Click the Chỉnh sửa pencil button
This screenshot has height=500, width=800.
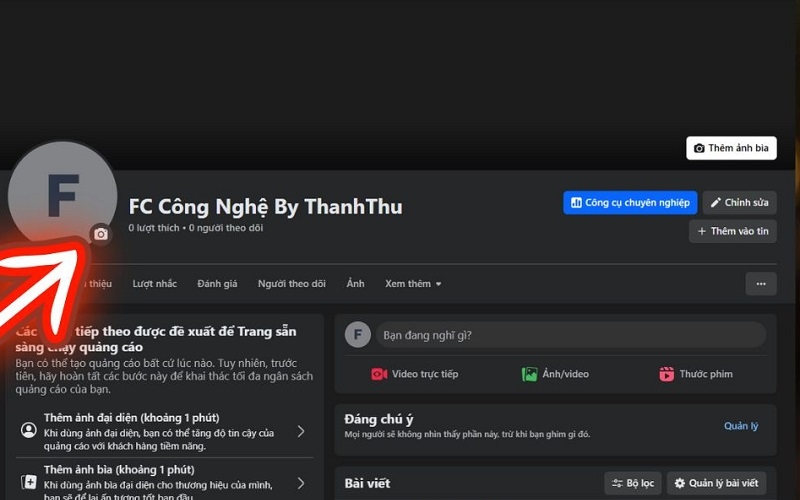coord(739,203)
